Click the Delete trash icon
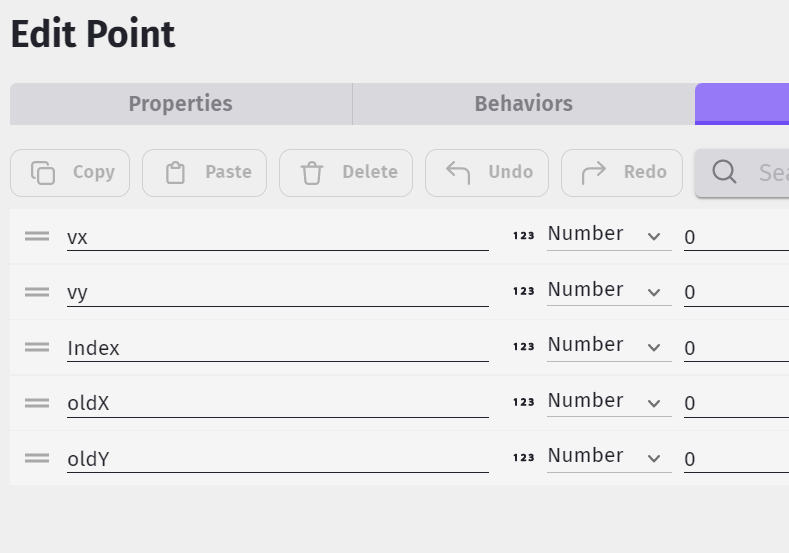 311,173
